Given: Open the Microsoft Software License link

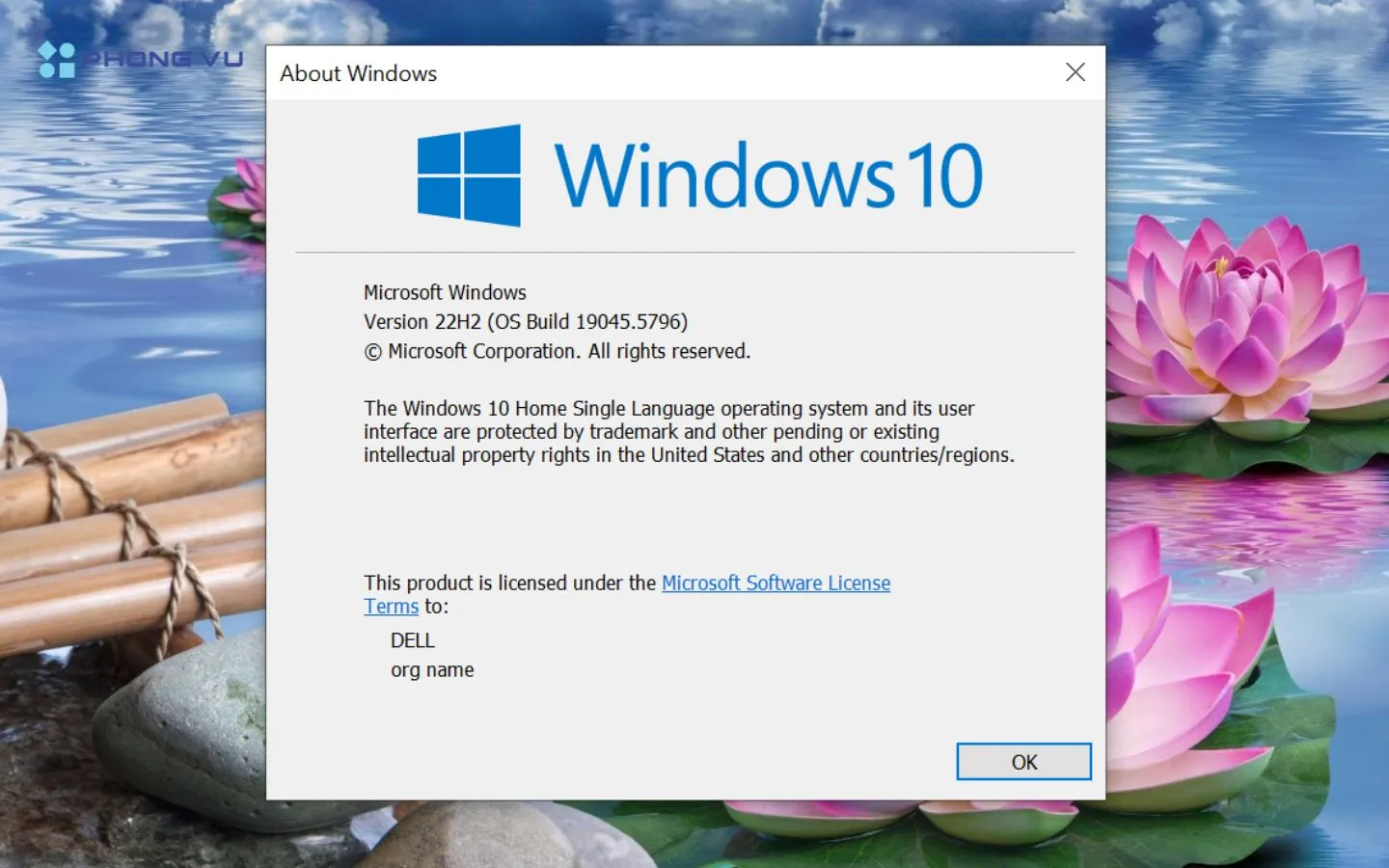Looking at the screenshot, I should click(776, 583).
